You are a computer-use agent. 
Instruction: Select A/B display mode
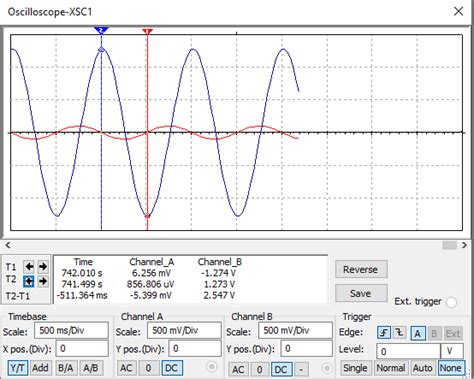tap(91, 368)
